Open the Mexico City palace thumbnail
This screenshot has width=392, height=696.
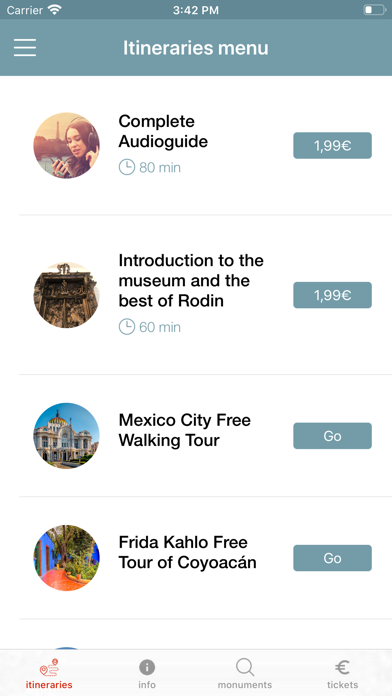(x=67, y=436)
